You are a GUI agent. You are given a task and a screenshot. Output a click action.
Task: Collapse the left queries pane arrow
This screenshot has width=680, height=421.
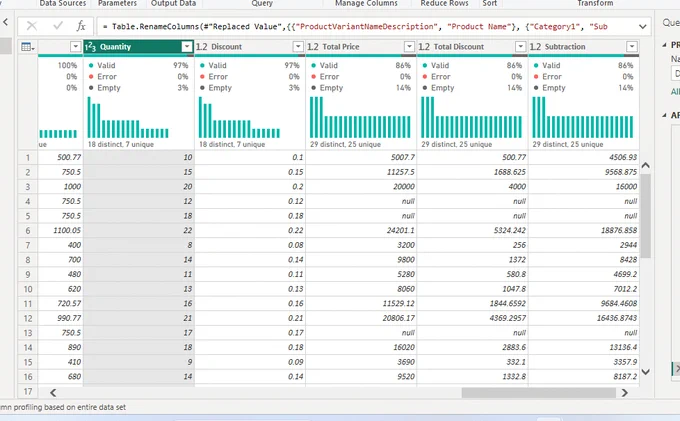(x=5, y=22)
